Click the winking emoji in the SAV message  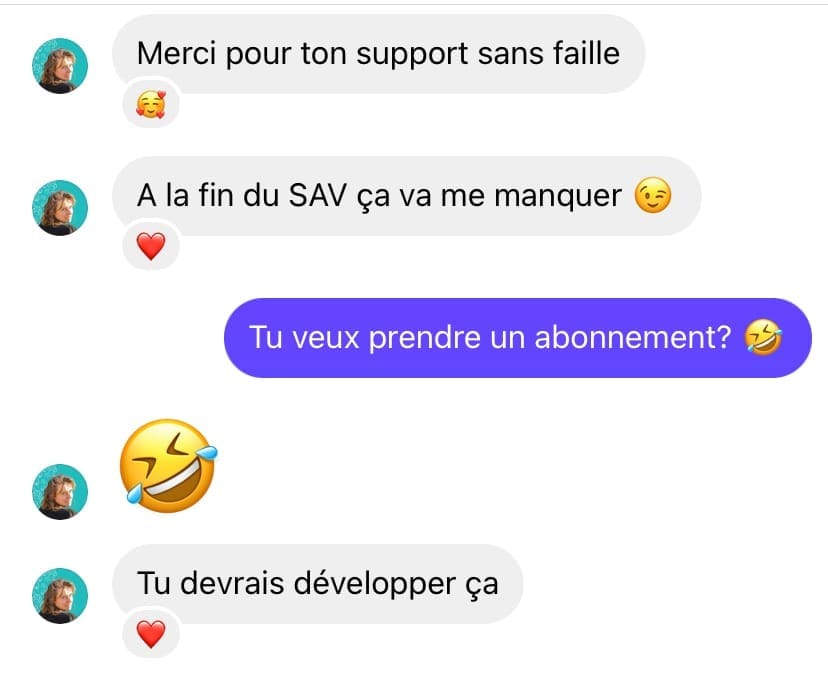(653, 195)
